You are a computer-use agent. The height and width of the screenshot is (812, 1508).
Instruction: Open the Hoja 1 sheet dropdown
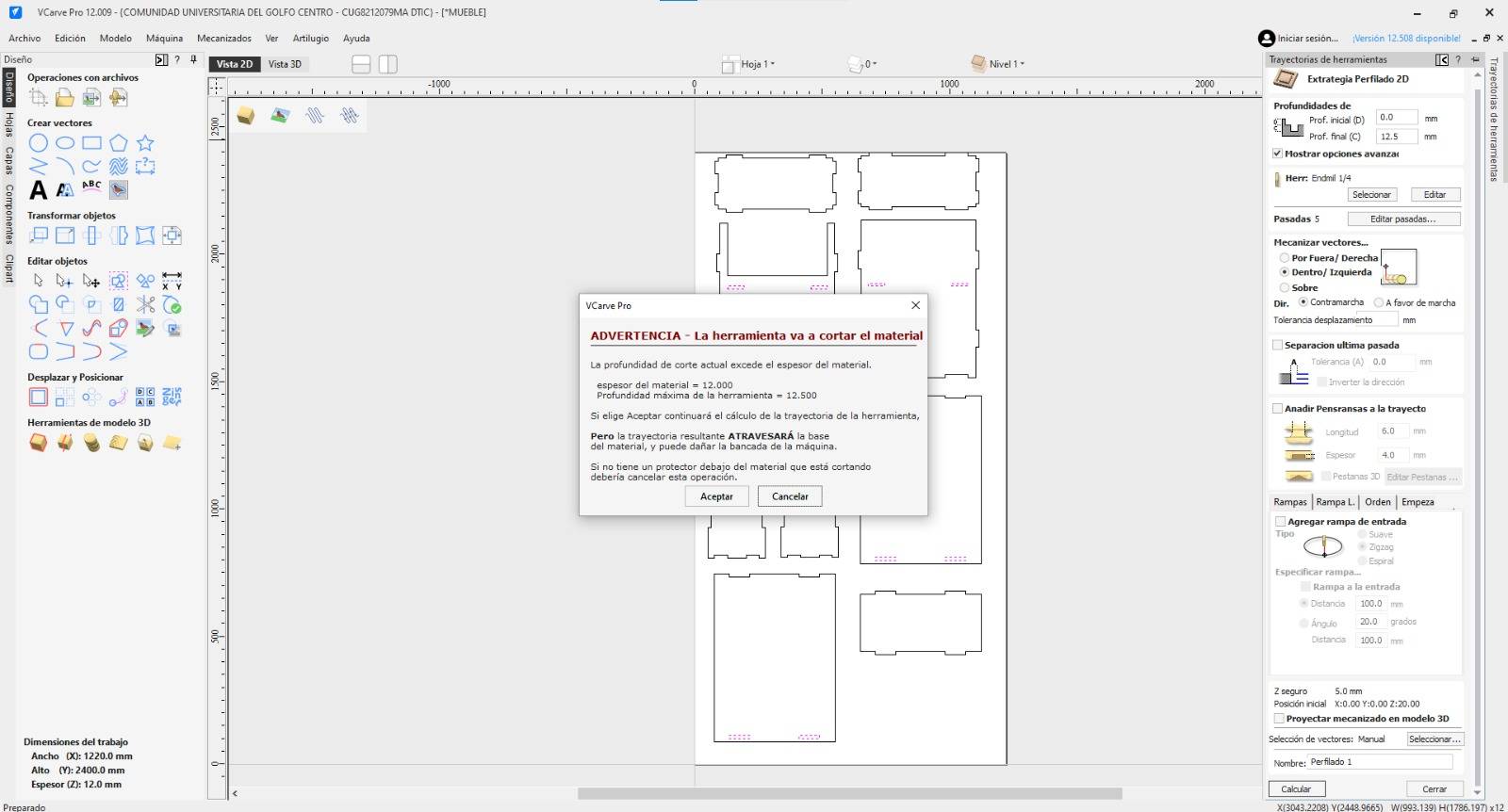tap(749, 64)
